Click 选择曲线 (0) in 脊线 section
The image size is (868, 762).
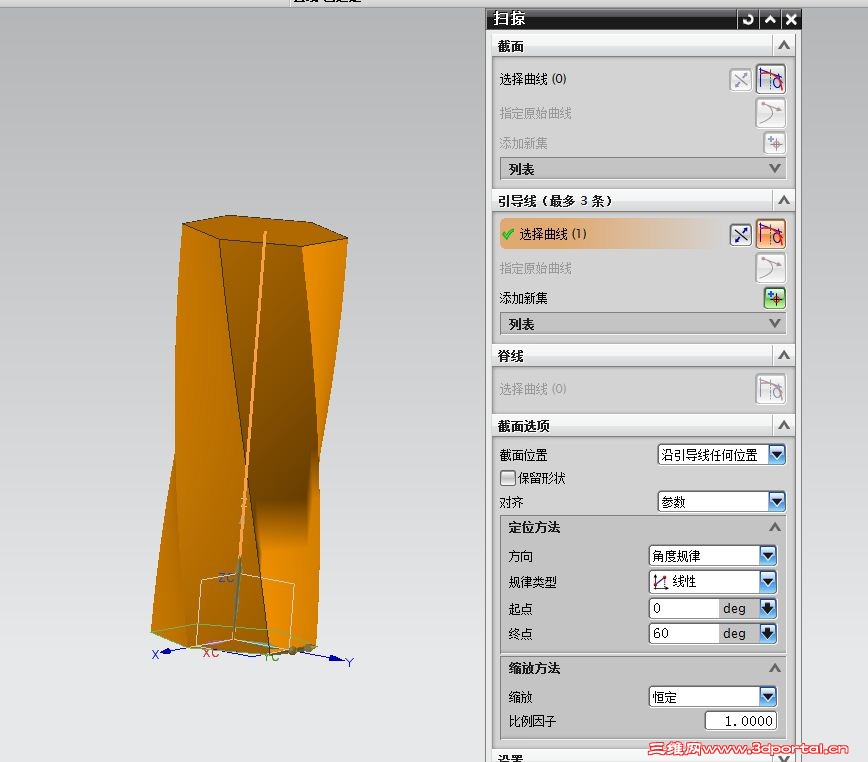coord(533,389)
